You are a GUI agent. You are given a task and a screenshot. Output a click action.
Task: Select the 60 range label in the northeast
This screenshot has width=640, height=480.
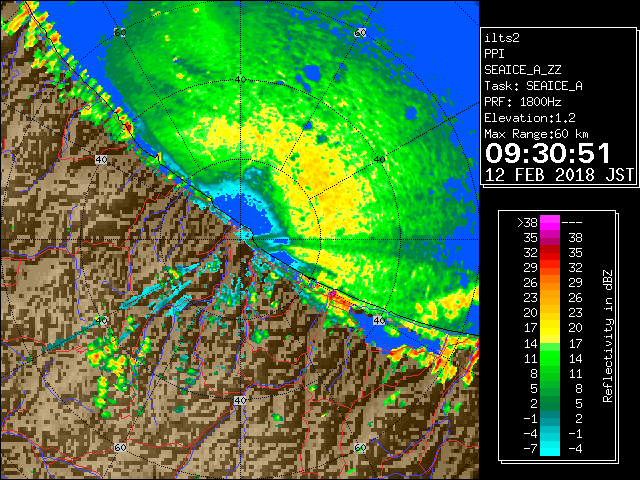click(360, 32)
